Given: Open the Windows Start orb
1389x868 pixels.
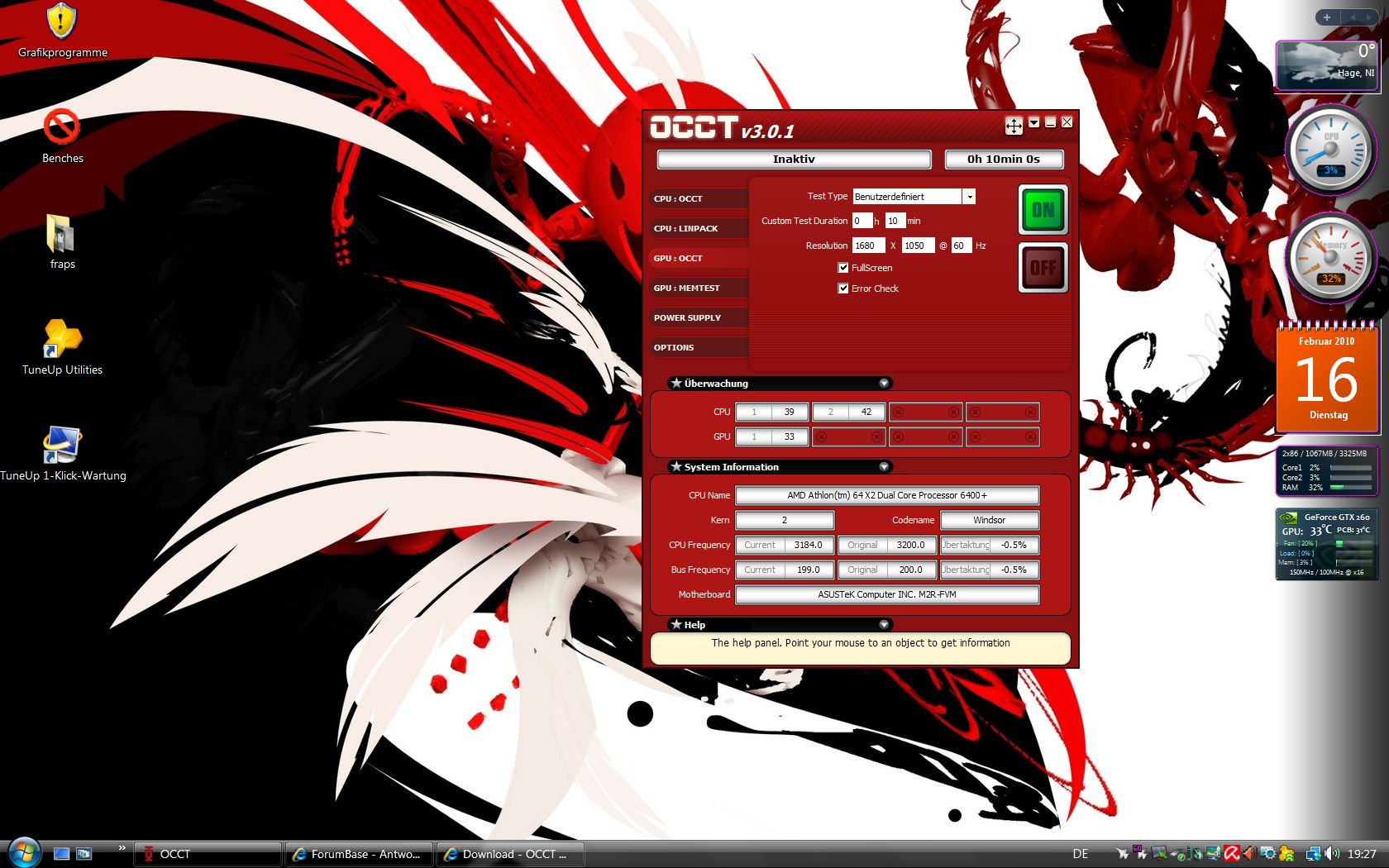Looking at the screenshot, I should [23, 851].
